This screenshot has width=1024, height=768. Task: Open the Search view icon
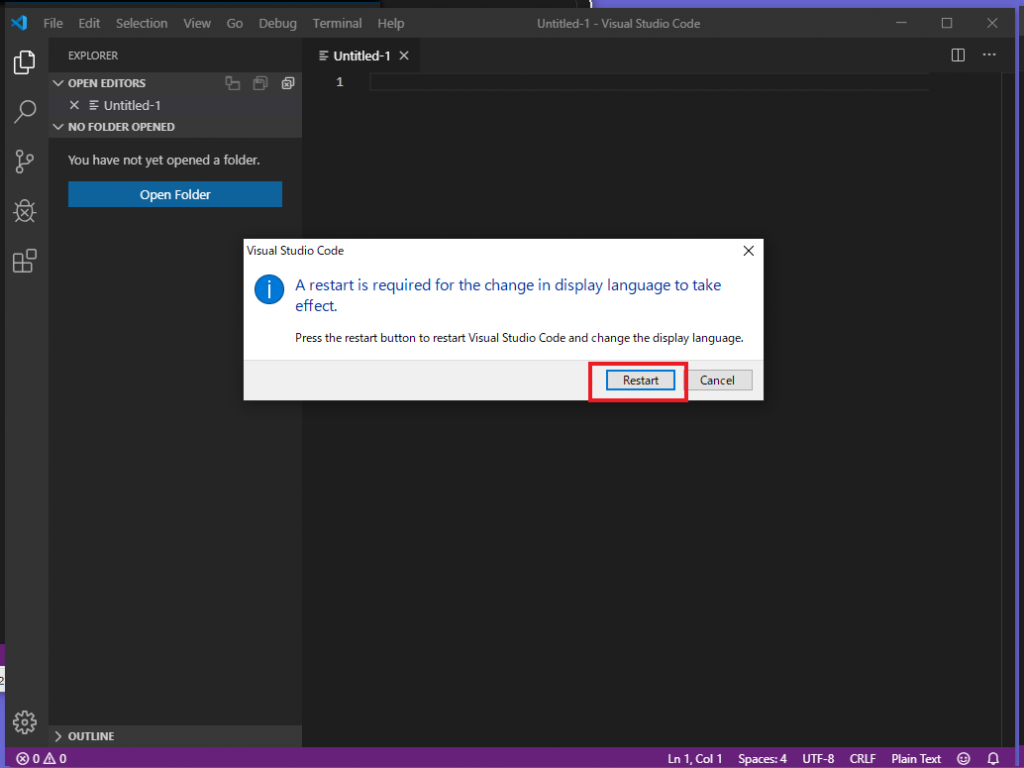(x=25, y=112)
